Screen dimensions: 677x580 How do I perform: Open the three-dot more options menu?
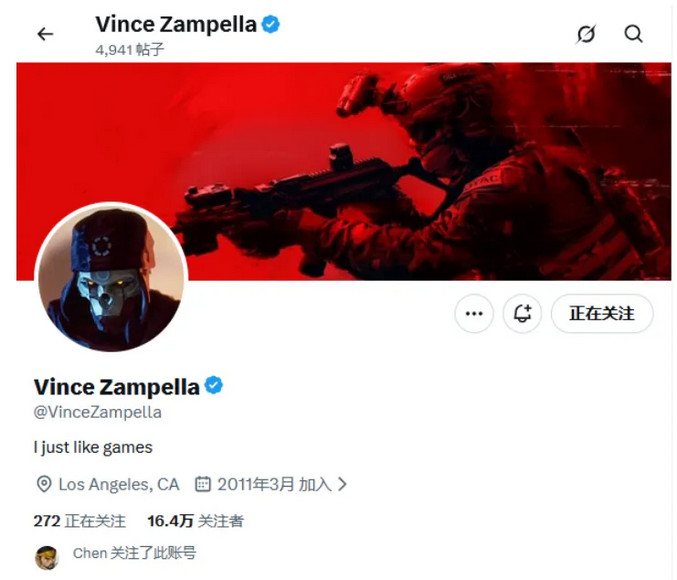point(474,314)
